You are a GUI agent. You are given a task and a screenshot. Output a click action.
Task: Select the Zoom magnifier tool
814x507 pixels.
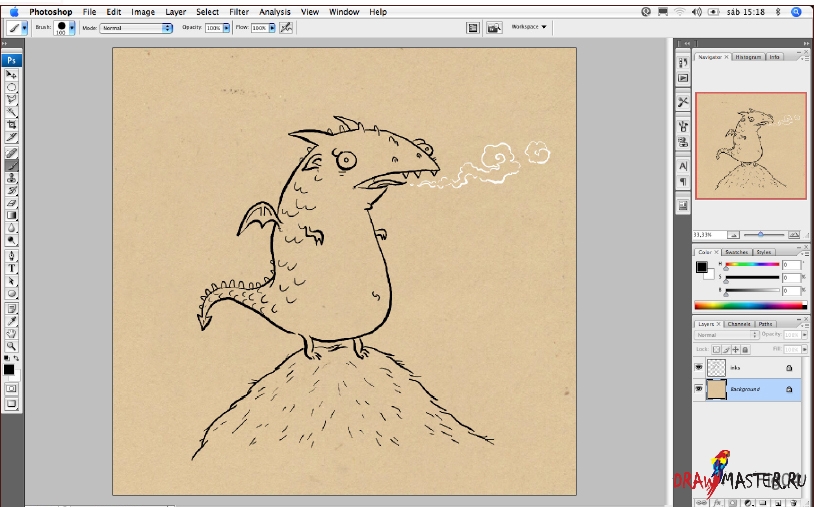(12, 344)
